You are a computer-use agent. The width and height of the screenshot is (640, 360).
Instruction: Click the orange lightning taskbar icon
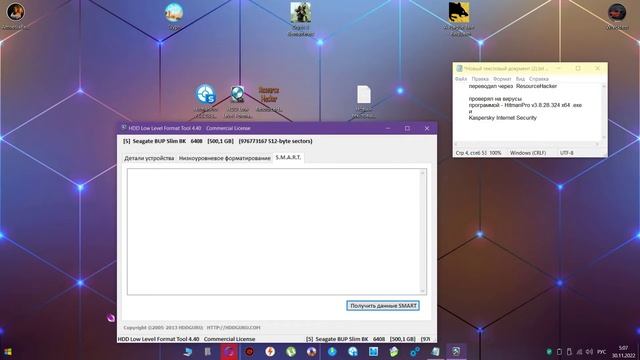click(x=270, y=351)
